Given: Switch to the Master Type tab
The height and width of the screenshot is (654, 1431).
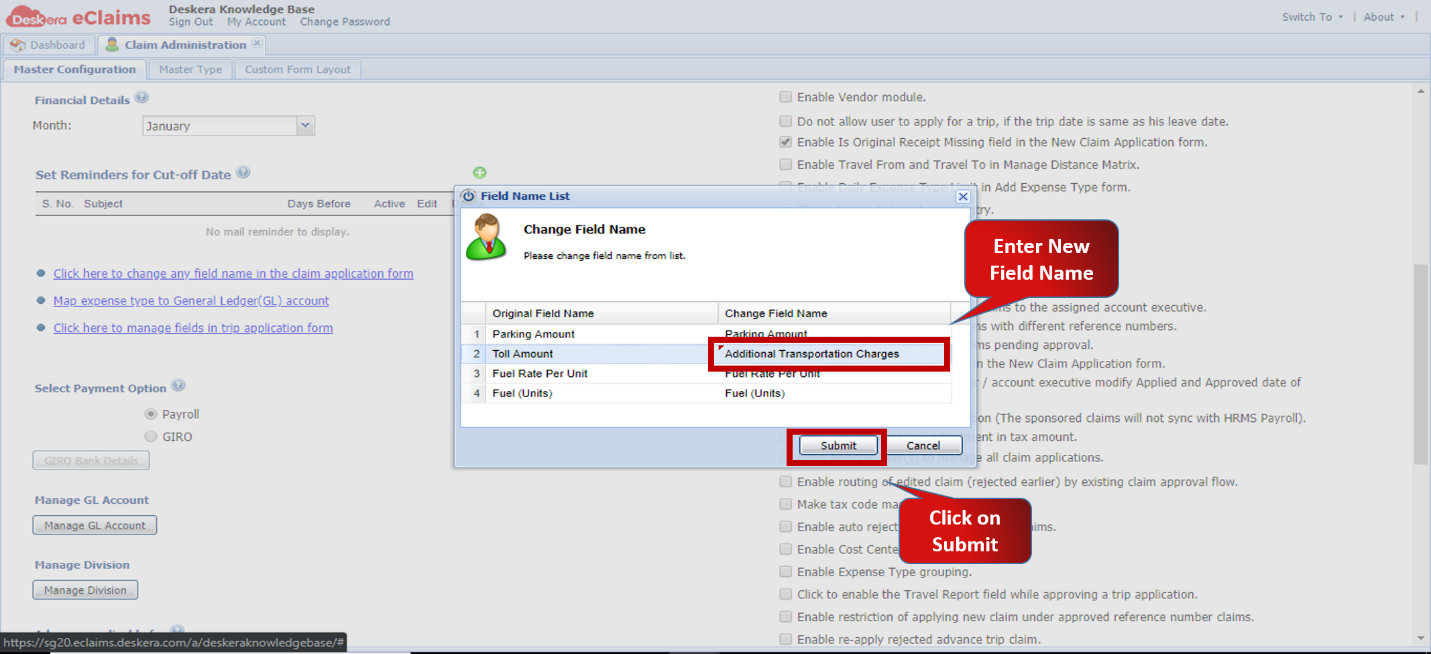Looking at the screenshot, I should 190,69.
